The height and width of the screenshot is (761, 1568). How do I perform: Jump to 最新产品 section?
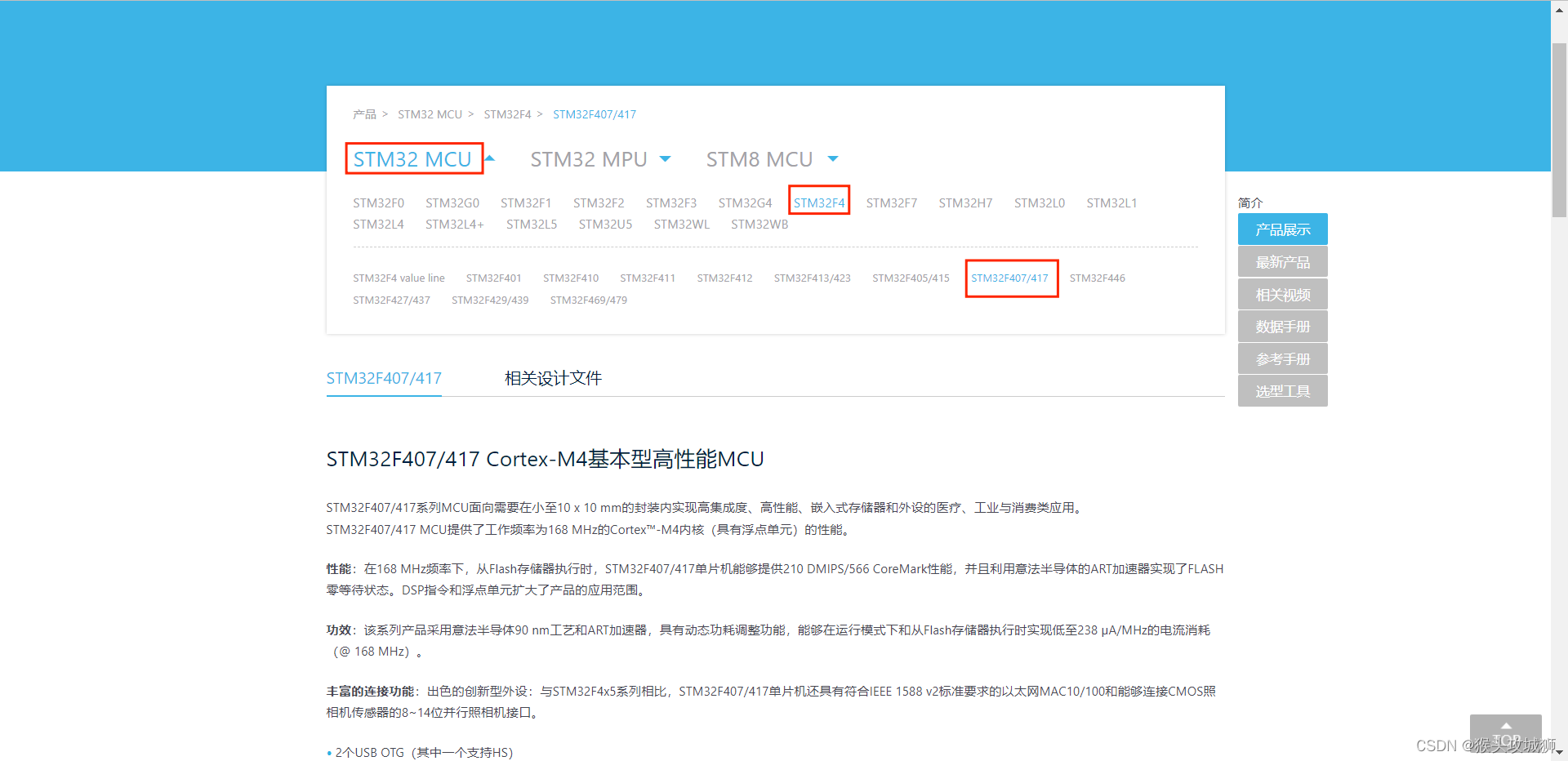(1283, 262)
